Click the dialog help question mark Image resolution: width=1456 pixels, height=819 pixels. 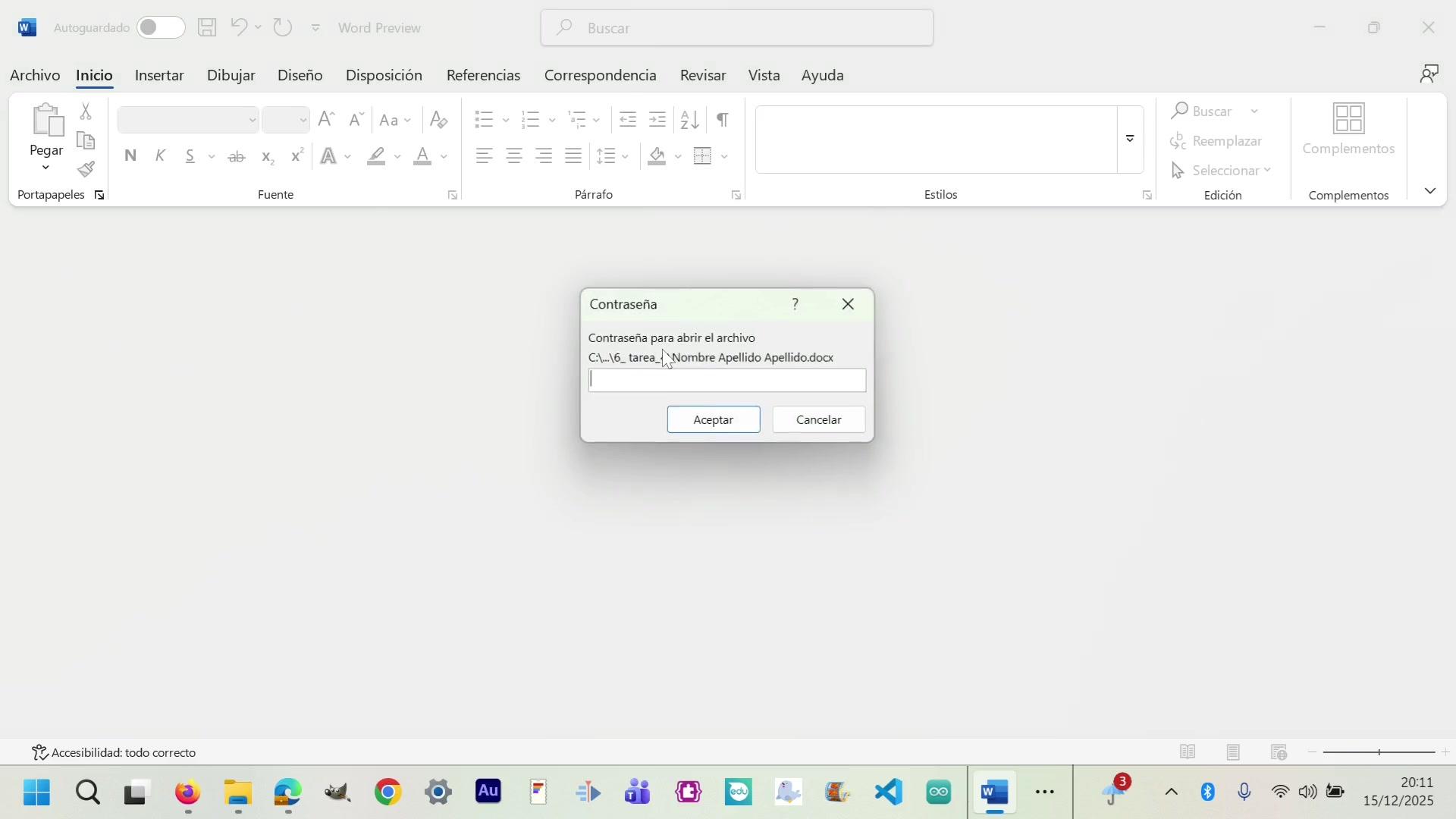795,304
